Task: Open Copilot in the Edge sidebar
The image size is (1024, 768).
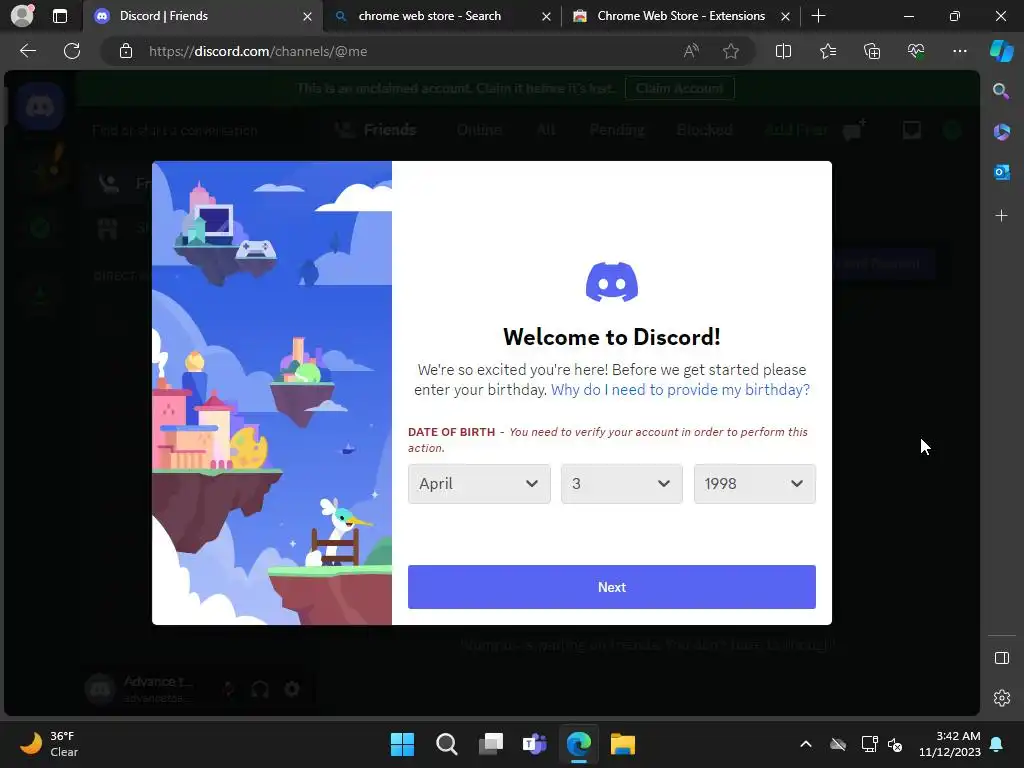Action: click(1001, 51)
